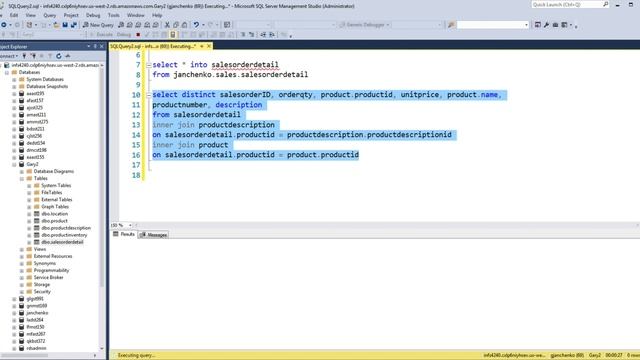Click the Save icon in the toolbar
Viewport: 640px width, 360px height.
point(65,25)
